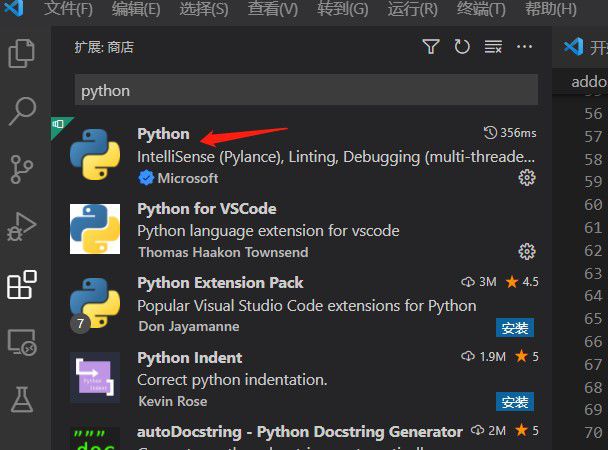608x450 pixels.
Task: Open Remote Explorer view icon
Action: 22,343
